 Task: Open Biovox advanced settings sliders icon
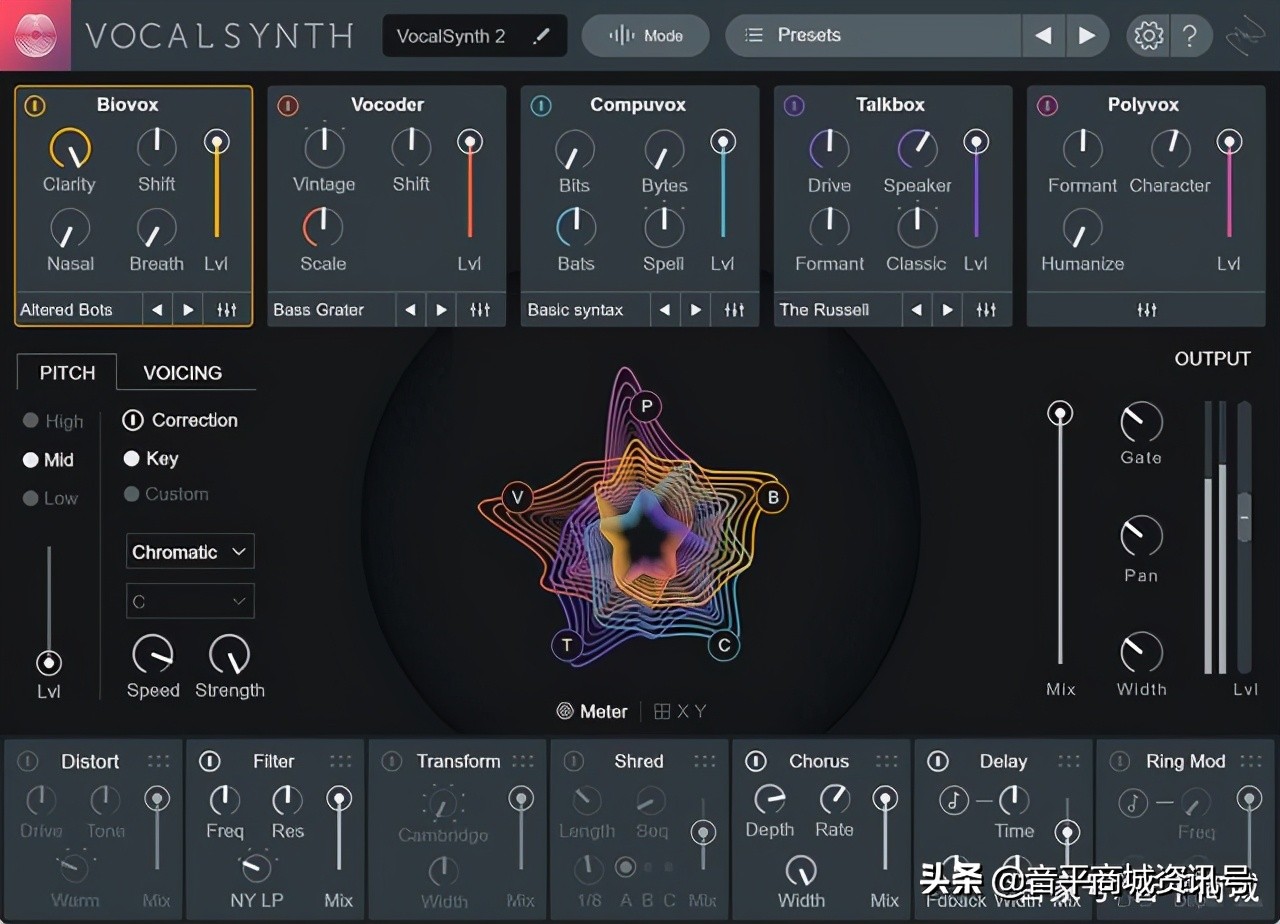click(x=227, y=310)
